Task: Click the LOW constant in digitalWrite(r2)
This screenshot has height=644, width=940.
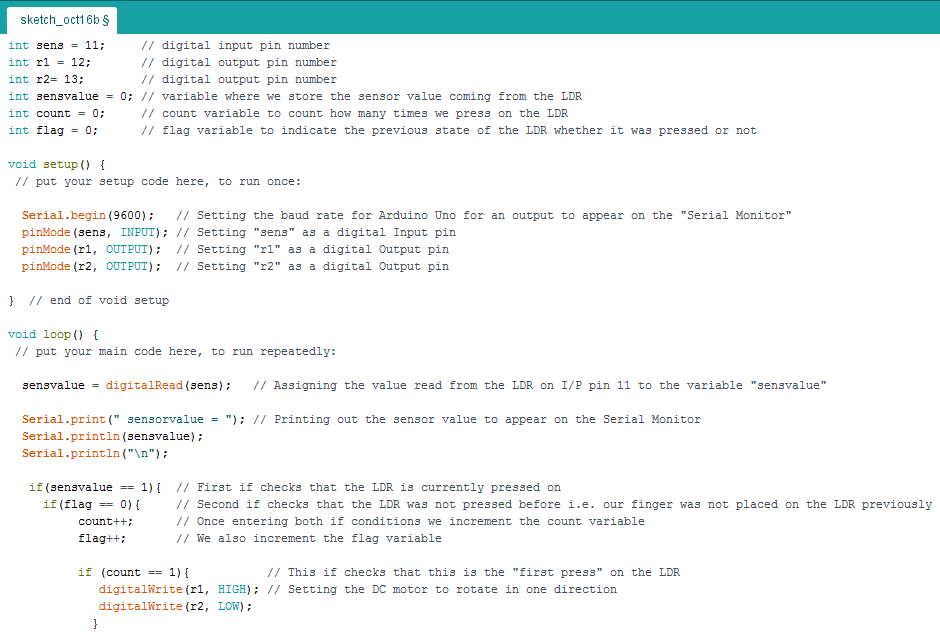Action: coord(229,606)
